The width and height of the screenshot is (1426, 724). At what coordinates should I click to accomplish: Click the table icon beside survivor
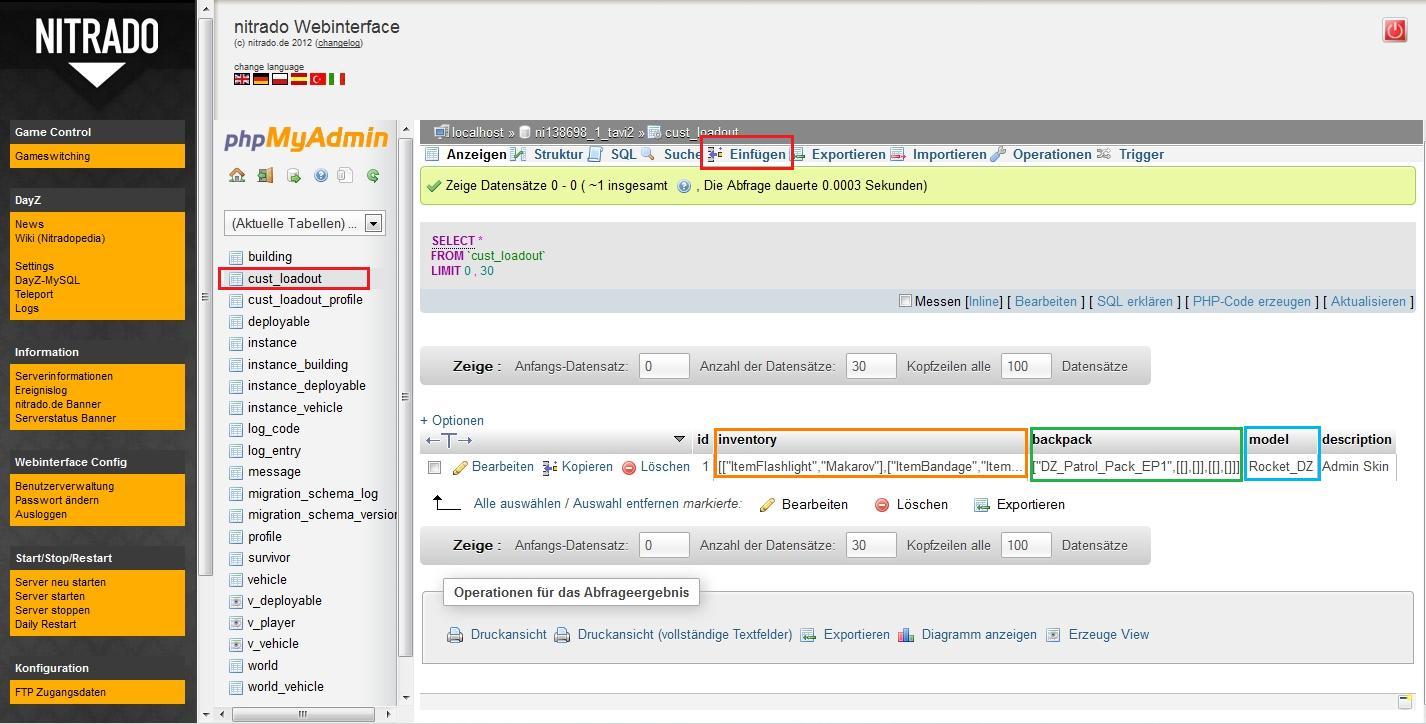click(x=236, y=558)
